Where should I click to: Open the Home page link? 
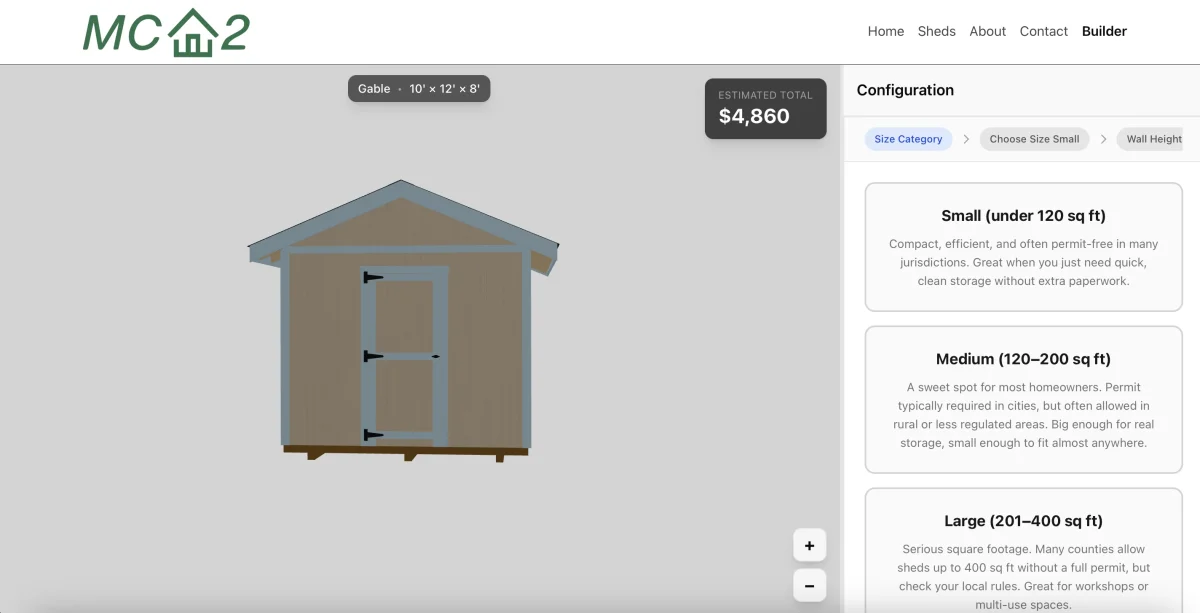click(885, 31)
